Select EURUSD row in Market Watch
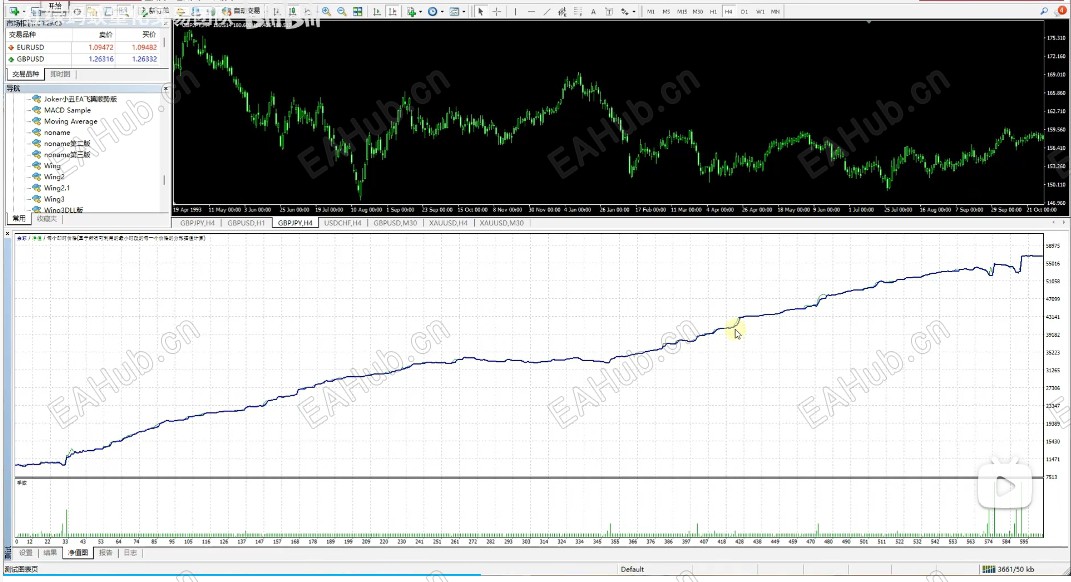 point(83,47)
